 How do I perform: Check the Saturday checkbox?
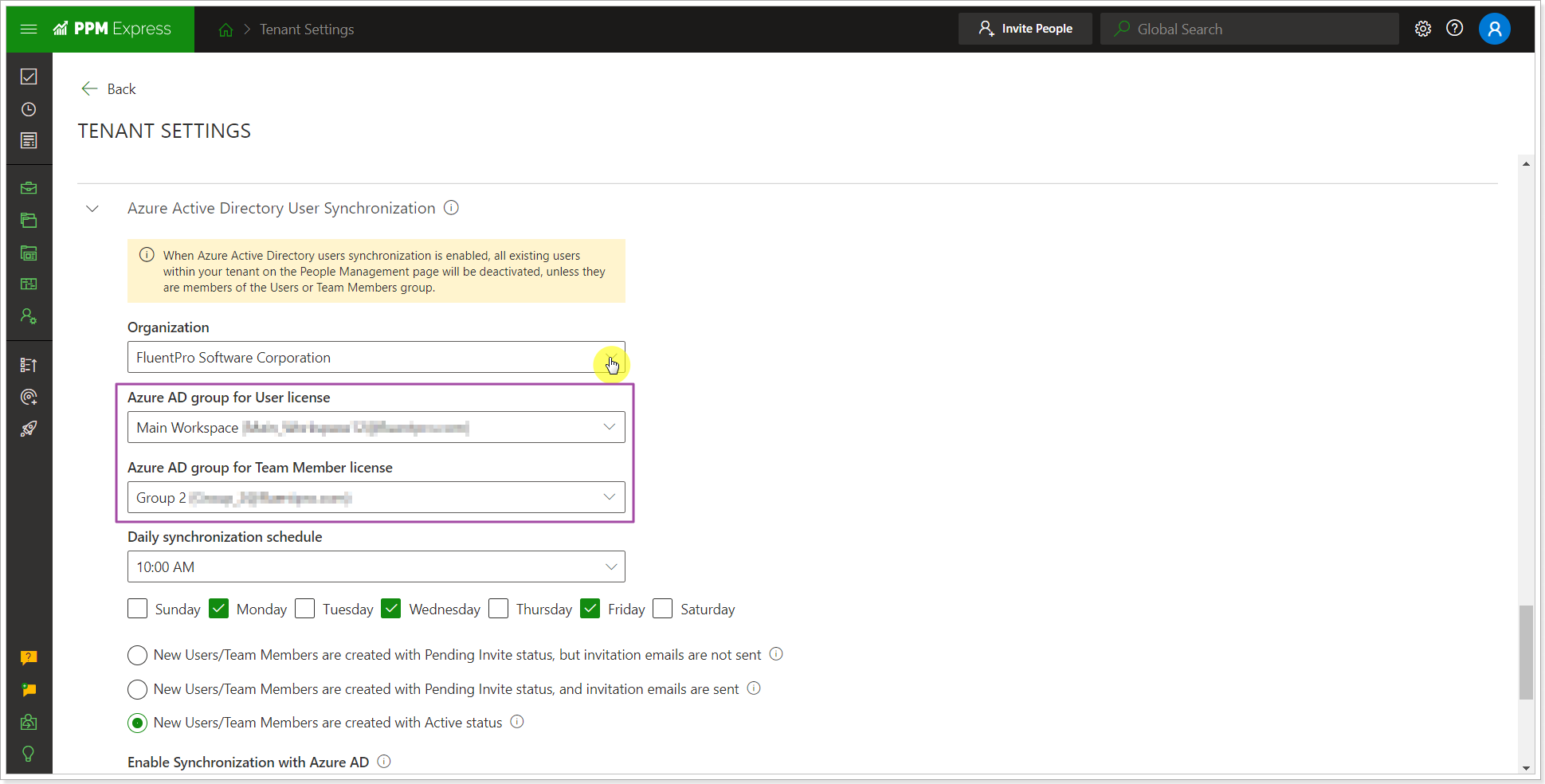pyautogui.click(x=662, y=609)
